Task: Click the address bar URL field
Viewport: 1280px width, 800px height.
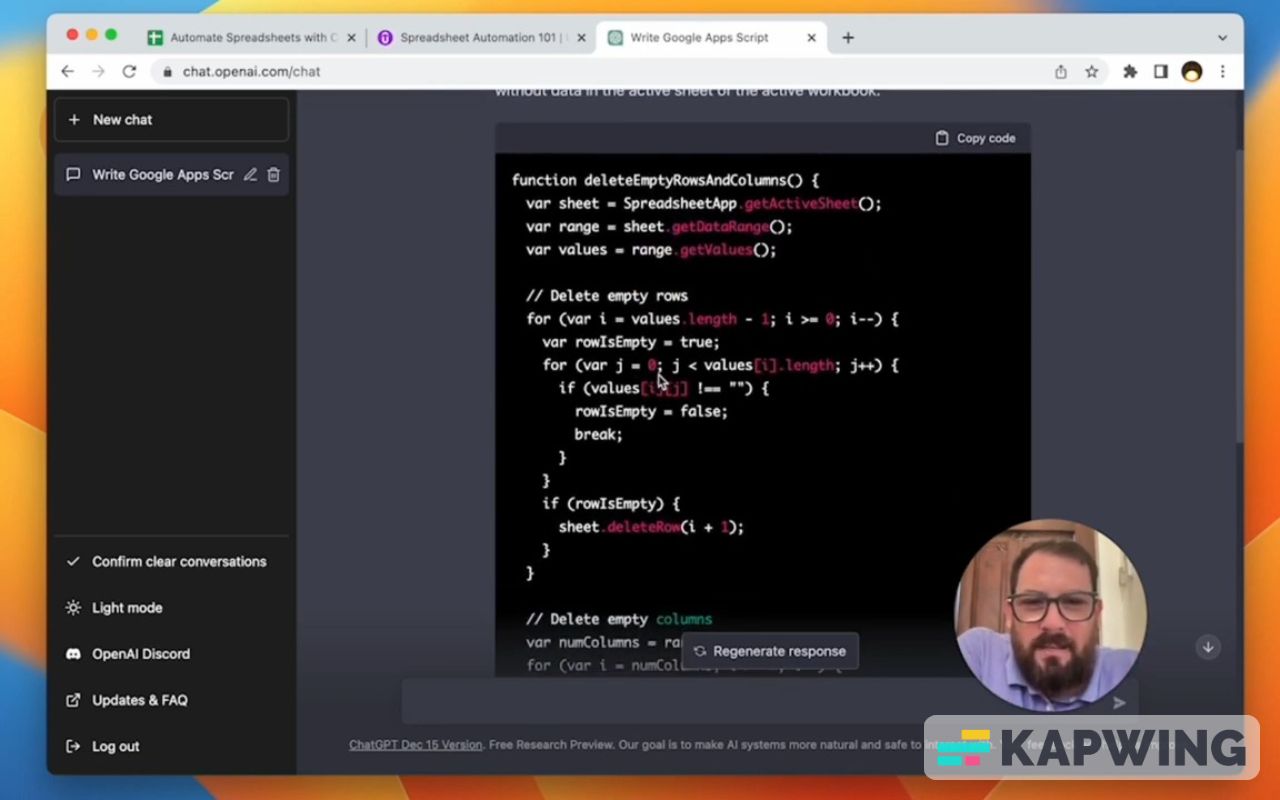Action: (600, 72)
